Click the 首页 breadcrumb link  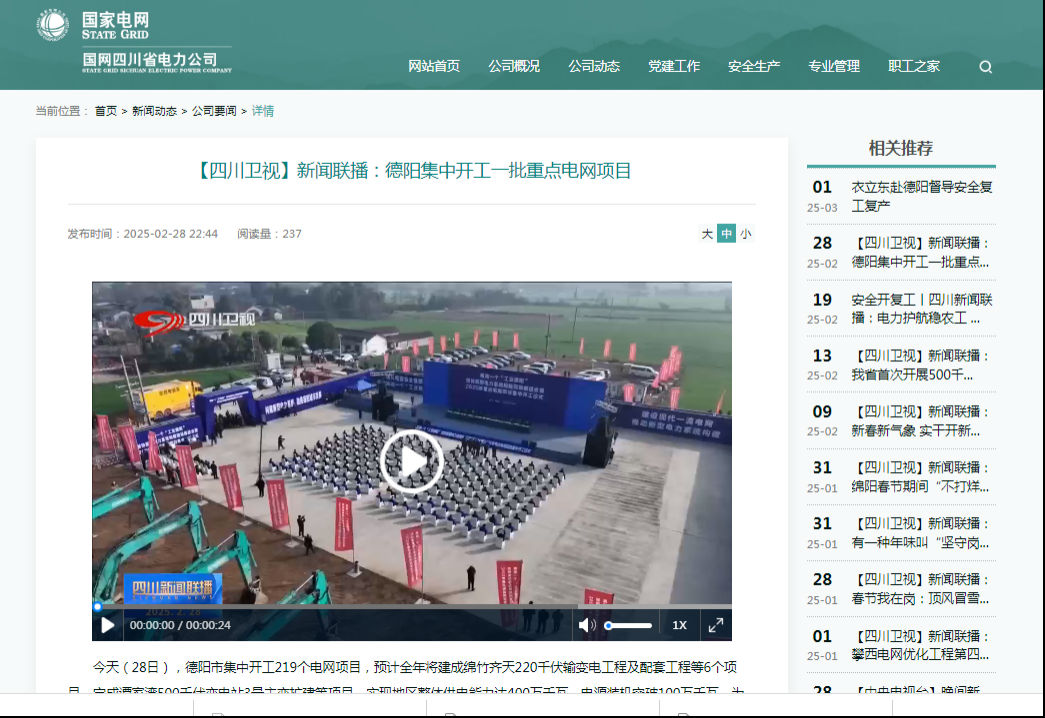pos(106,111)
